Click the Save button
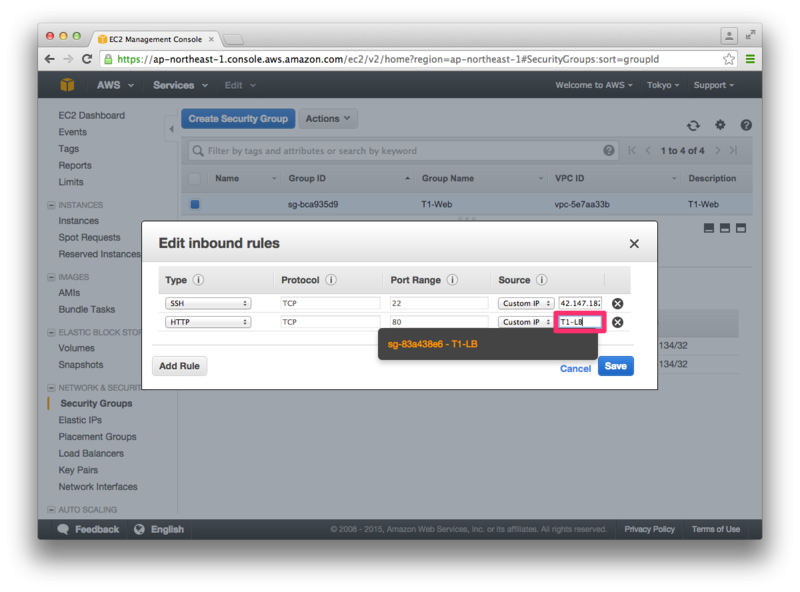This screenshot has width=800, height=592. coord(616,366)
